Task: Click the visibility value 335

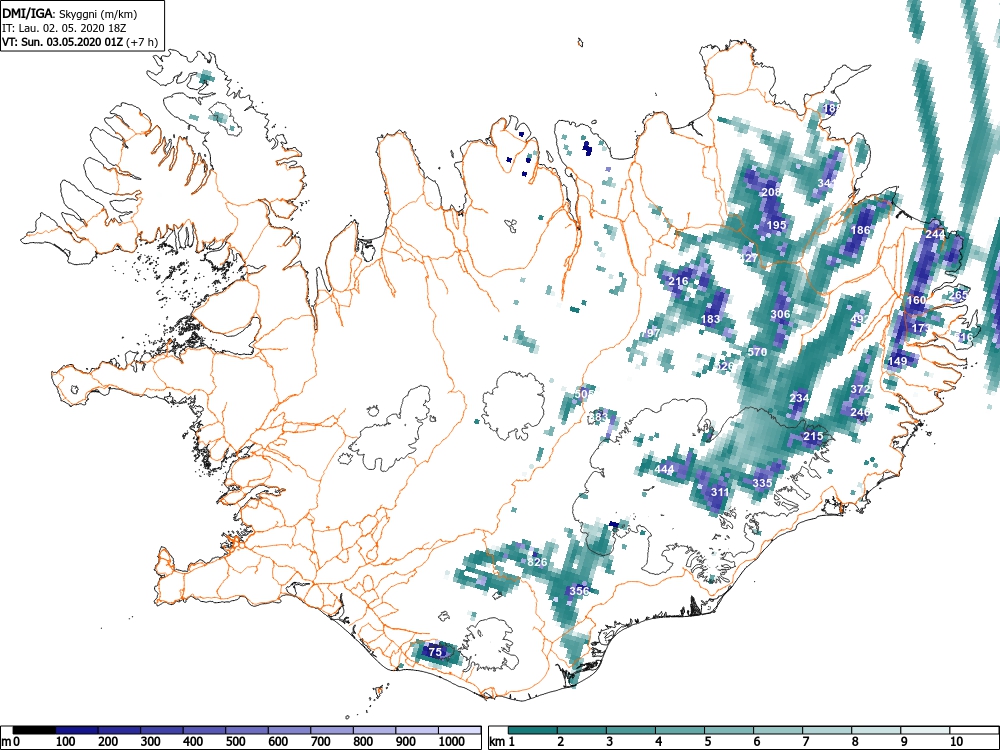Action: (x=762, y=483)
